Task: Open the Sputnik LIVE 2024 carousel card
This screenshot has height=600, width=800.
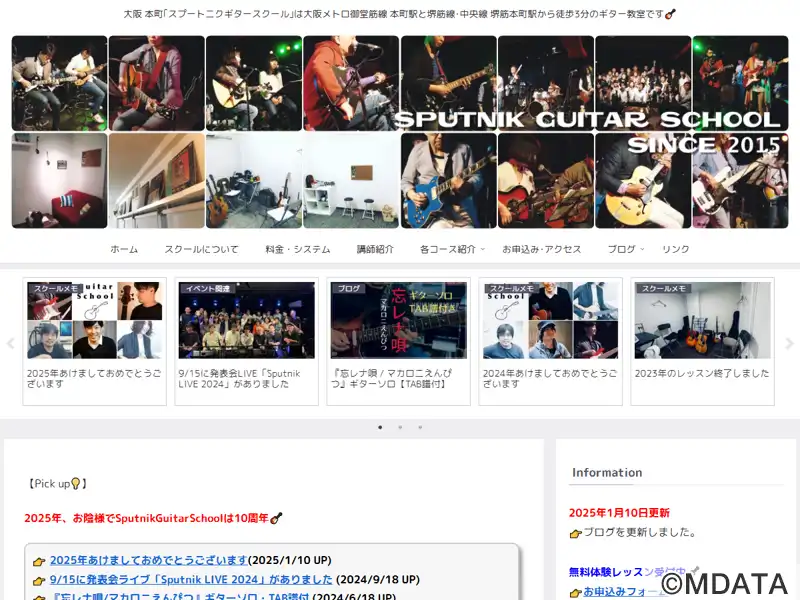Action: [246, 341]
